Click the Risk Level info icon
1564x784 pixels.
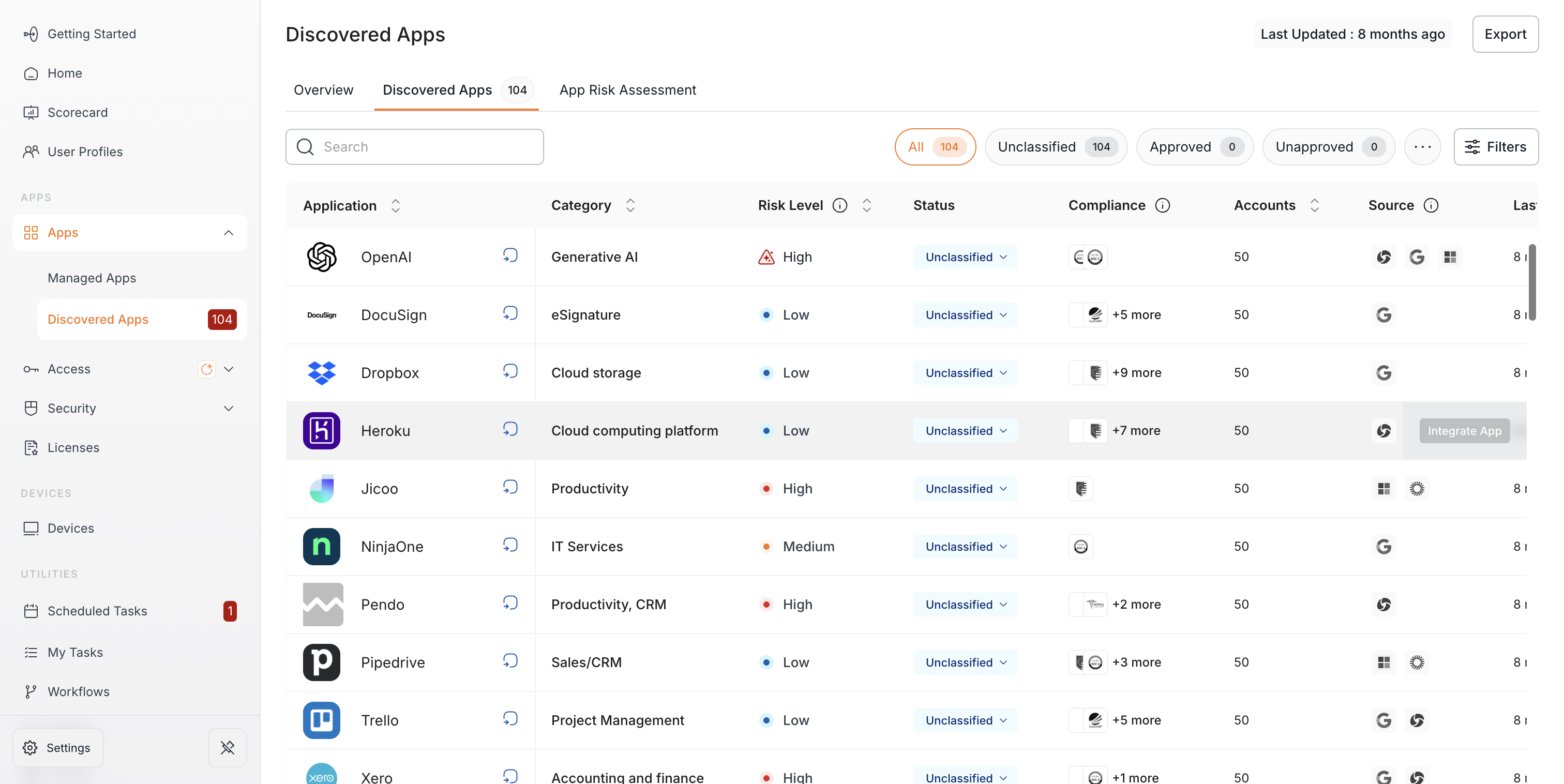pos(840,205)
